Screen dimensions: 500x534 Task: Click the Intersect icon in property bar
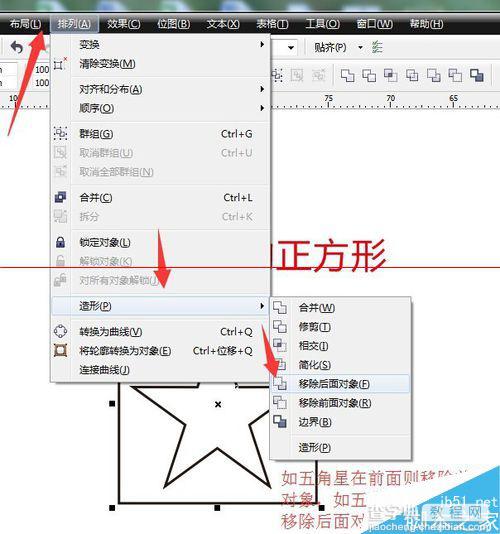tap(390, 75)
